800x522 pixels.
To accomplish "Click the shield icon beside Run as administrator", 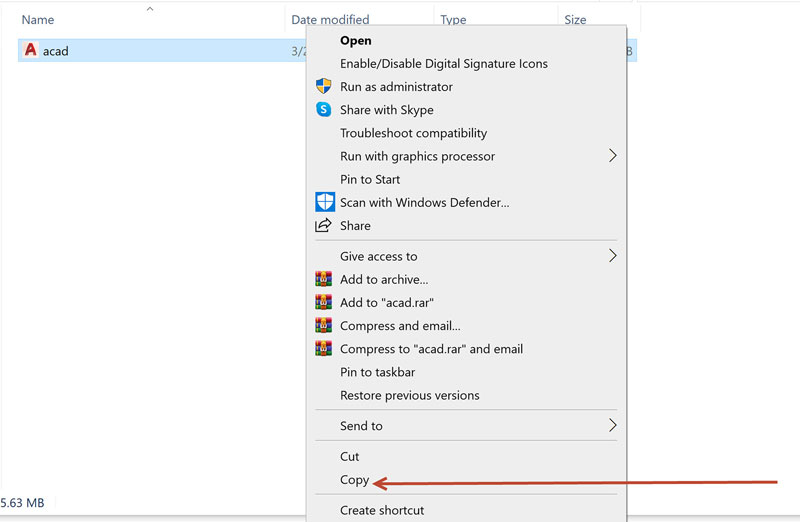I will point(323,86).
